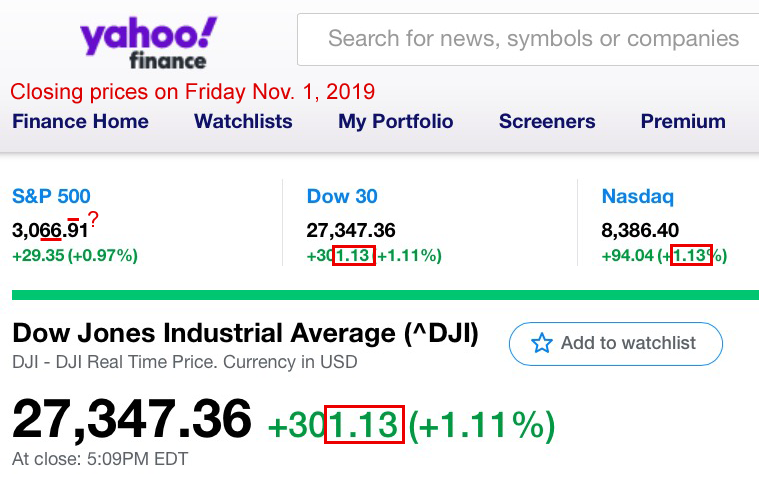Click the S&P 500 change +29.35 (+0.97%)

pos(75,255)
